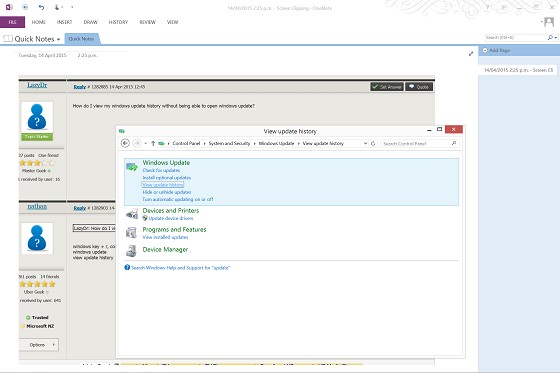Click the Back arrow in View update history window
This screenshot has width=560, height=373.
point(125,143)
